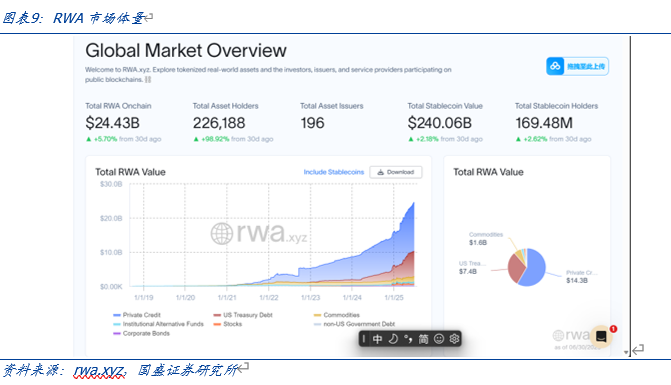Click the US Trea... $7.4B pie label

pyautogui.click(x=472, y=267)
